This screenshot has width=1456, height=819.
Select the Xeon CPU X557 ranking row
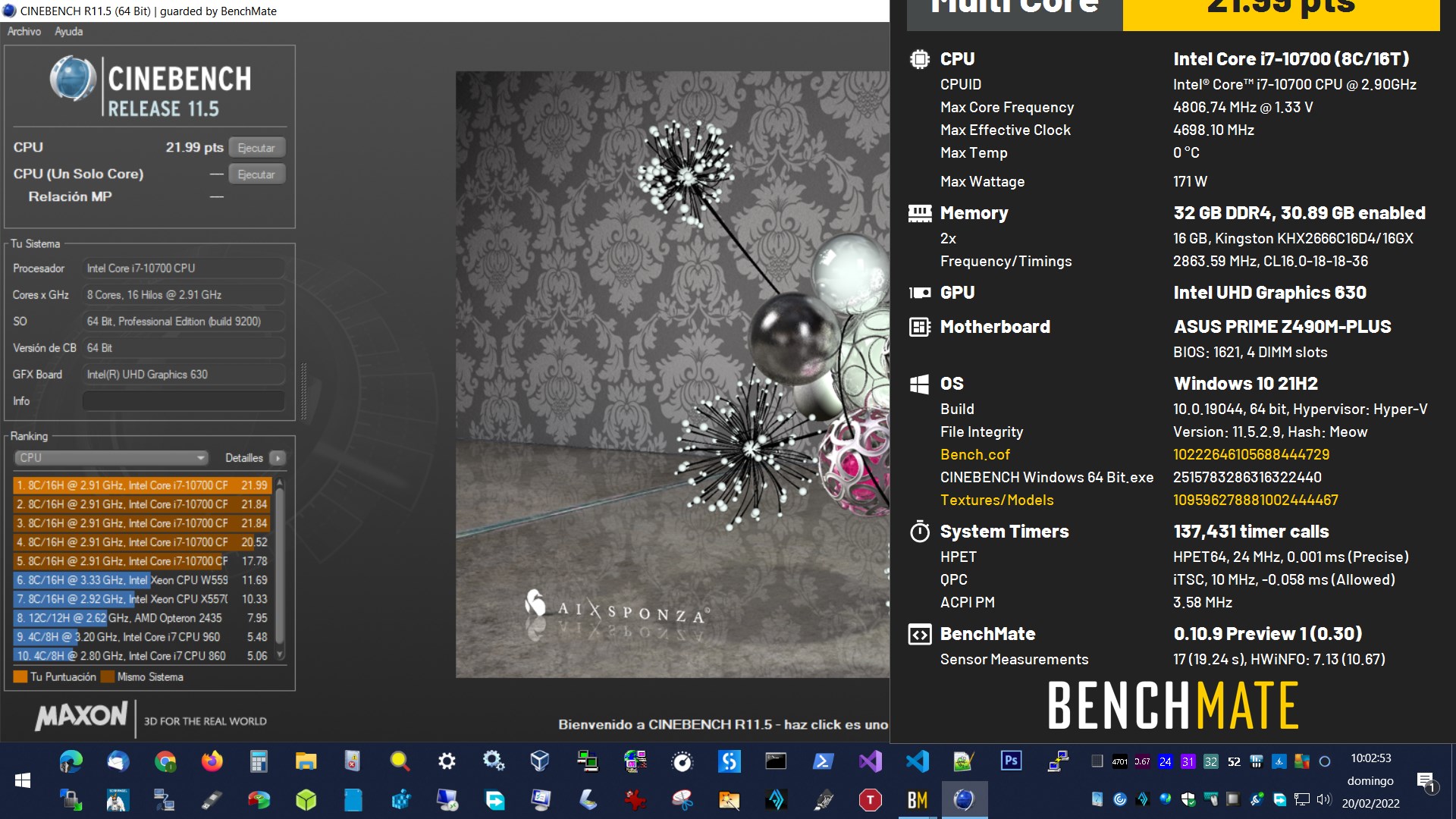click(x=143, y=599)
